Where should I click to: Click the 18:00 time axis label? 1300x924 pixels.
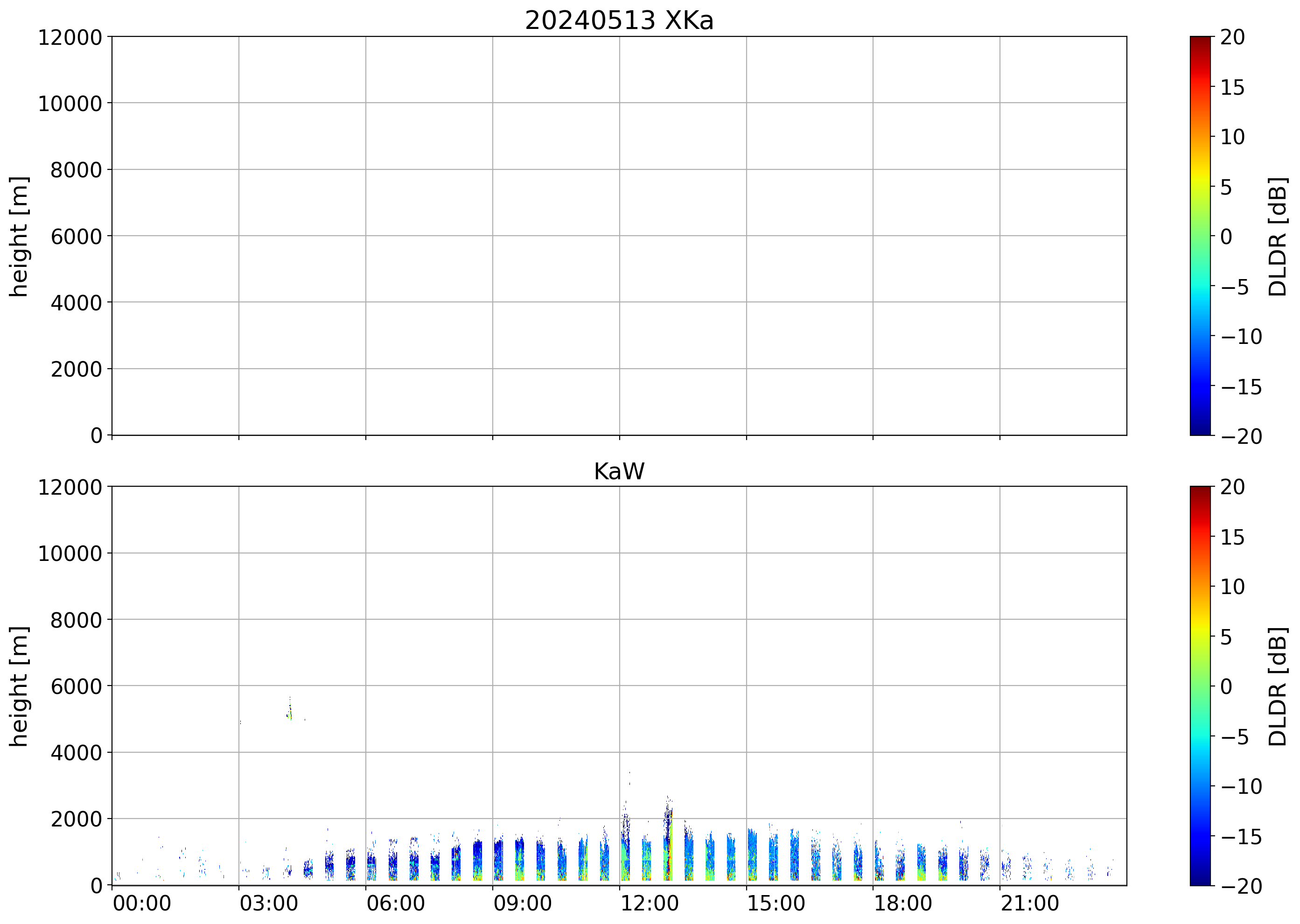pyautogui.click(x=903, y=903)
